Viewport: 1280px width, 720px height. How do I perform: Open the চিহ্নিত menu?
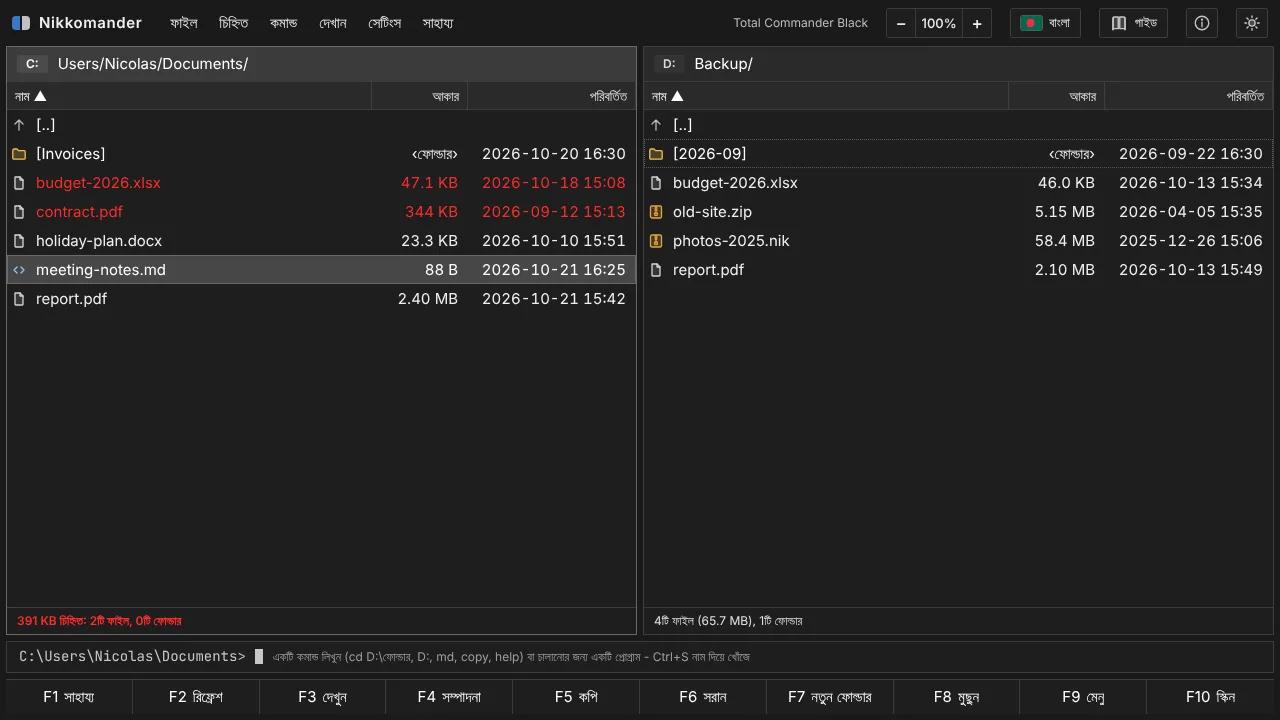tap(233, 23)
